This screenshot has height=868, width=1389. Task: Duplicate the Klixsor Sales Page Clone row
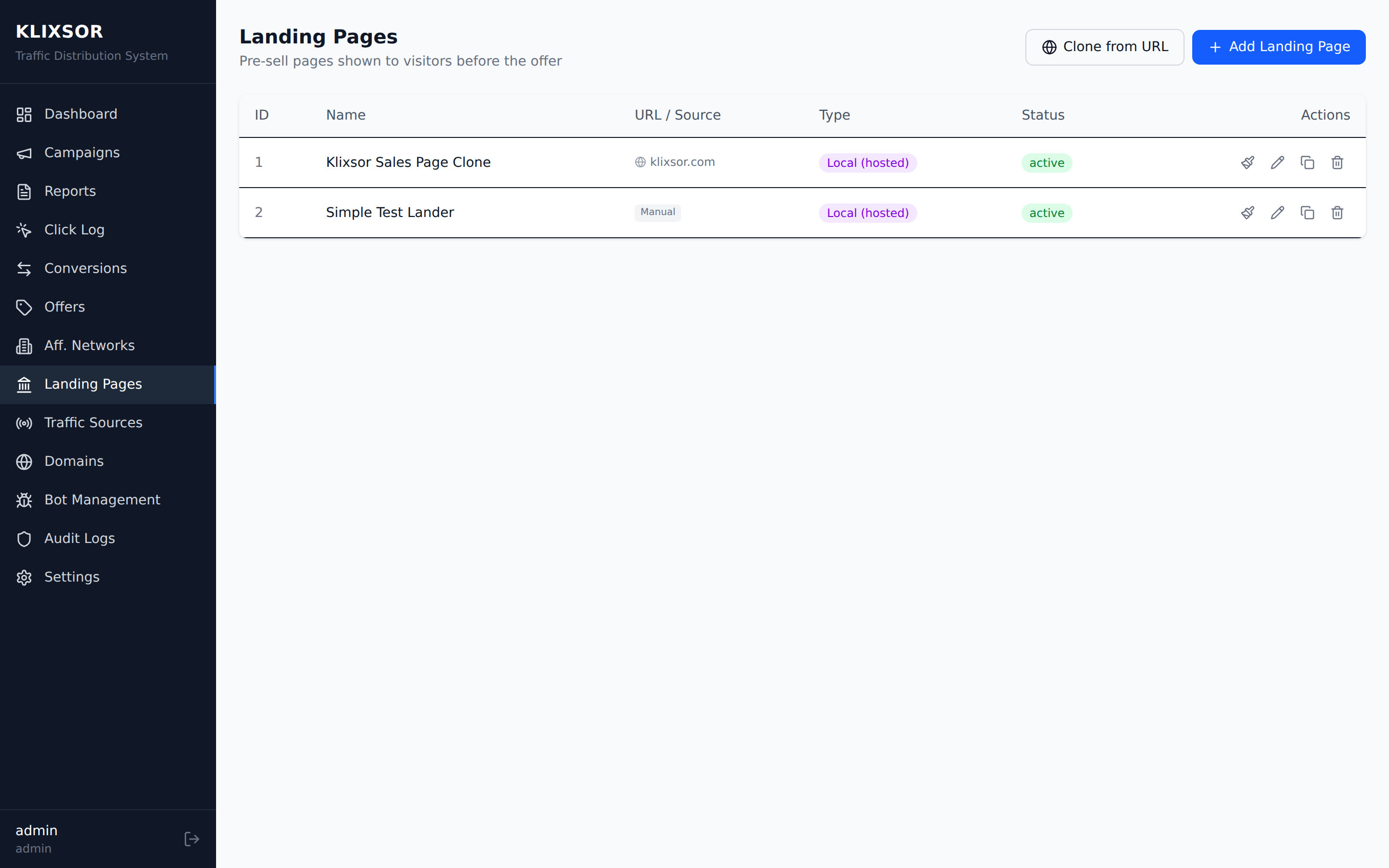[x=1307, y=163]
